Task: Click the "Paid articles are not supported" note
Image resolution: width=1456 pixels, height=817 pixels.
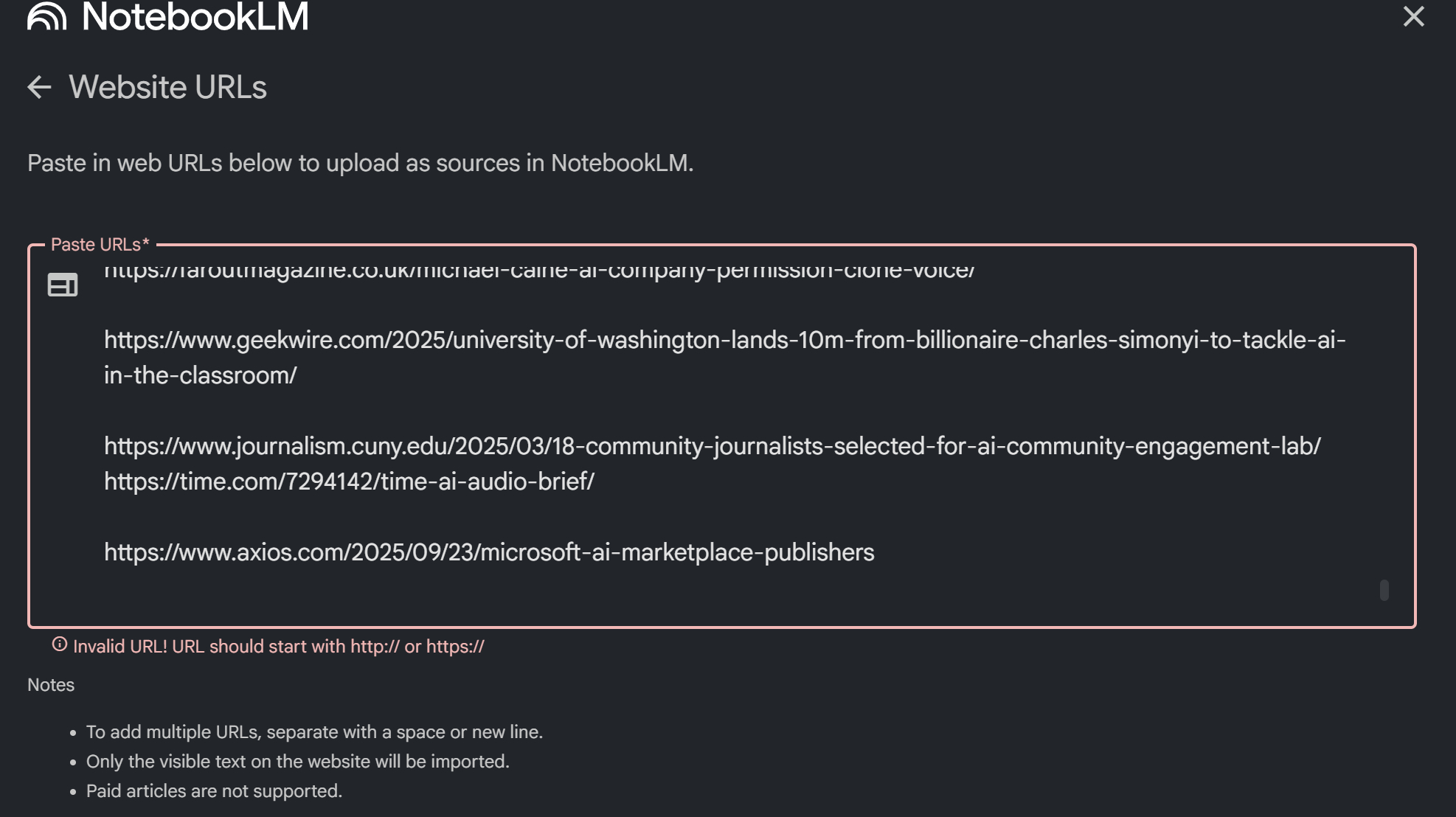Action: tap(214, 791)
